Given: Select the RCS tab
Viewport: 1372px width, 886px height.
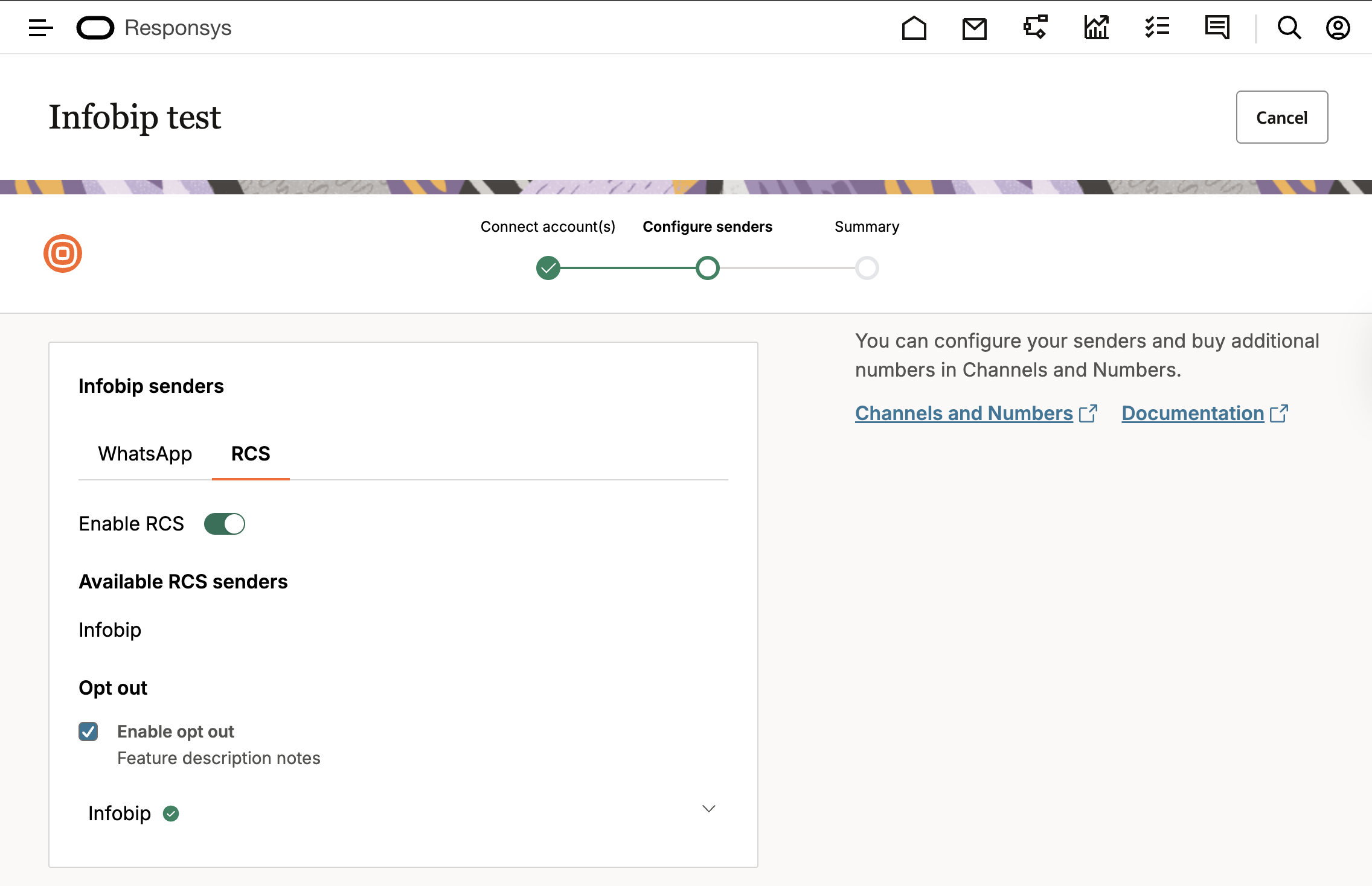Looking at the screenshot, I should (x=251, y=454).
